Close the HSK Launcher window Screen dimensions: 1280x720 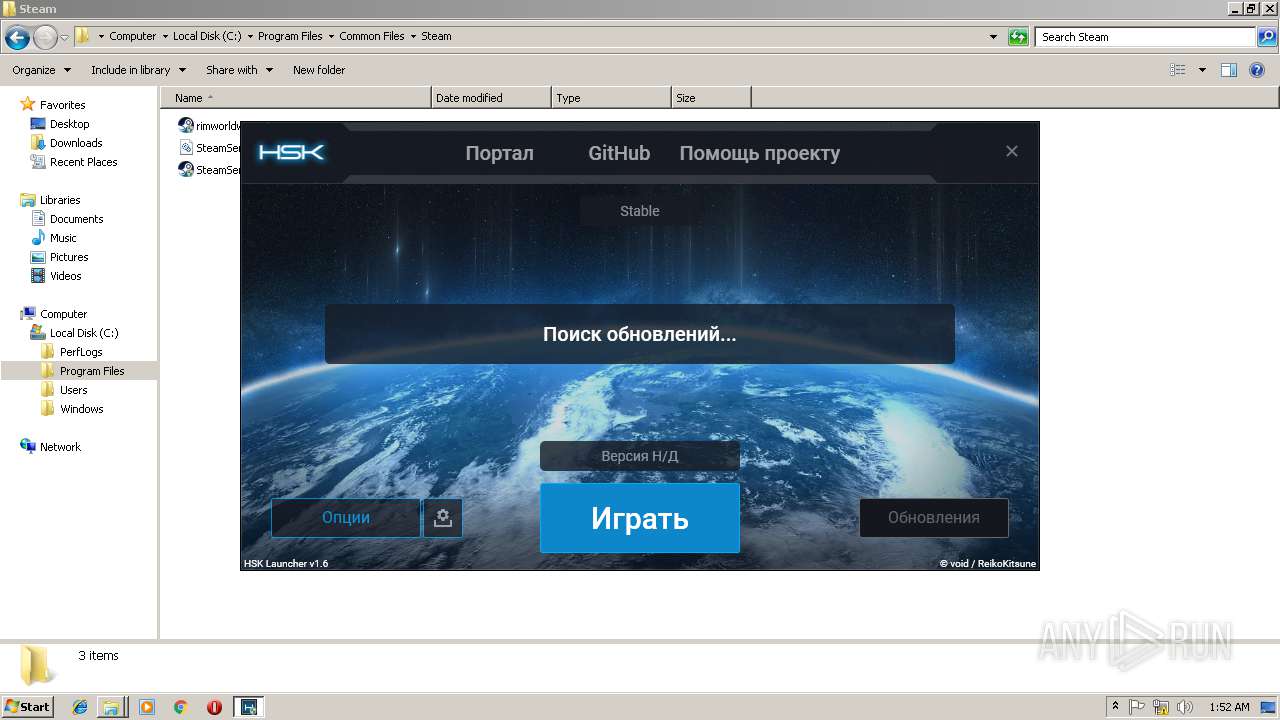(1011, 151)
